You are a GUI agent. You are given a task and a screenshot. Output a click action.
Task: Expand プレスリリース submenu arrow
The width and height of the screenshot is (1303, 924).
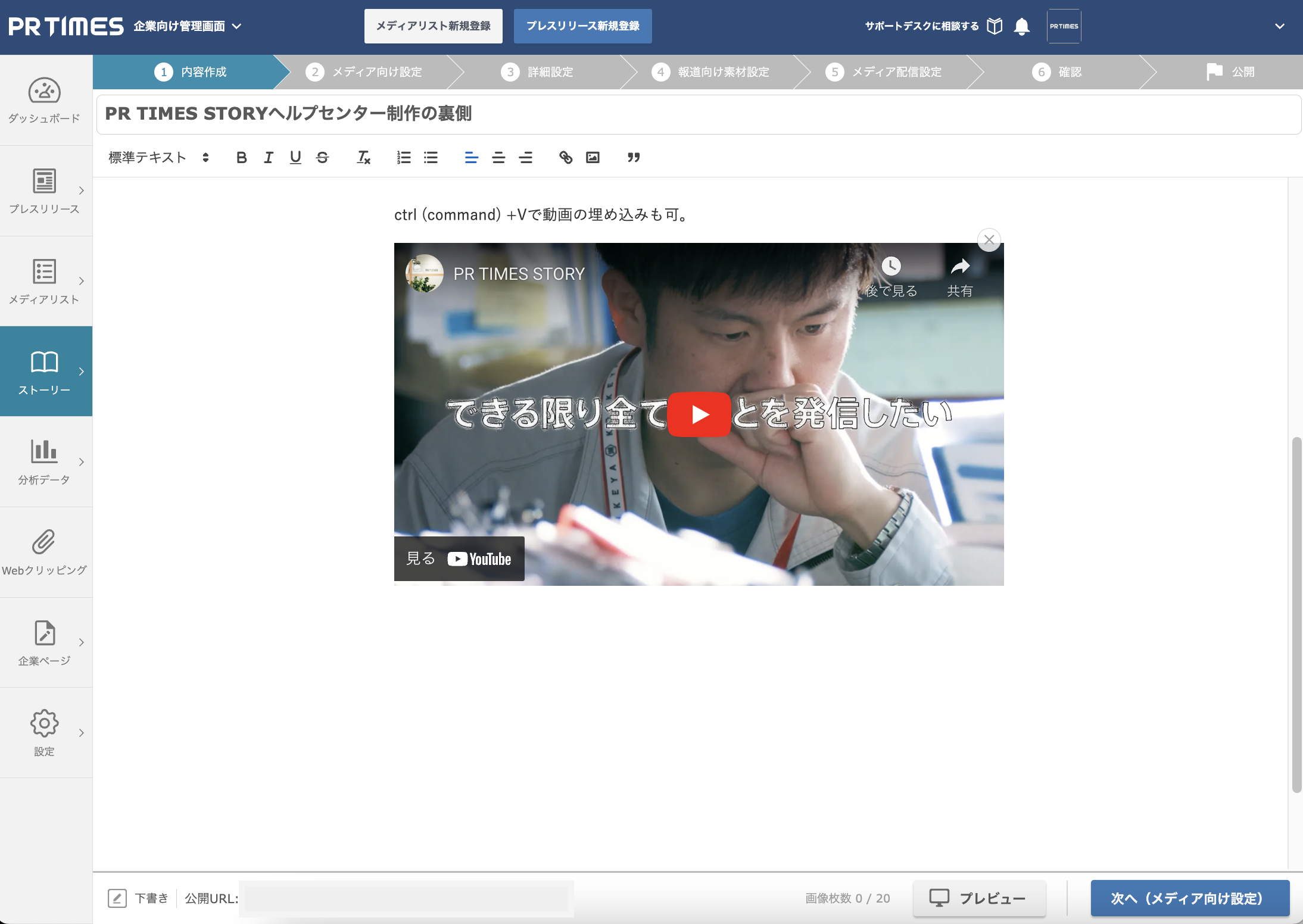[x=82, y=191]
